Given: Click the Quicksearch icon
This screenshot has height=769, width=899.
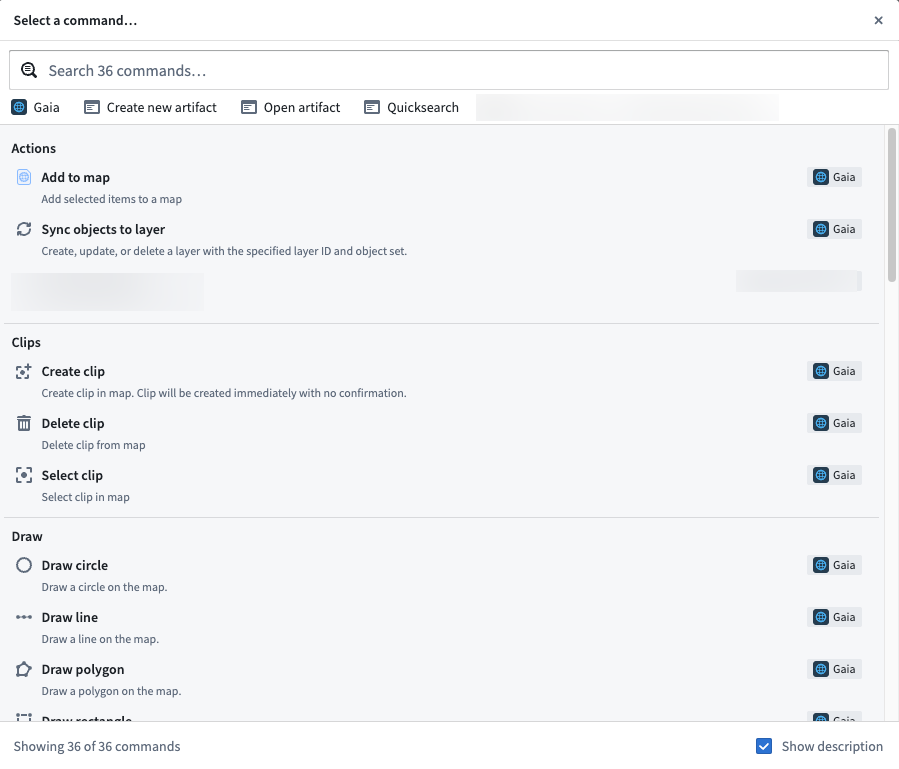Looking at the screenshot, I should (372, 107).
